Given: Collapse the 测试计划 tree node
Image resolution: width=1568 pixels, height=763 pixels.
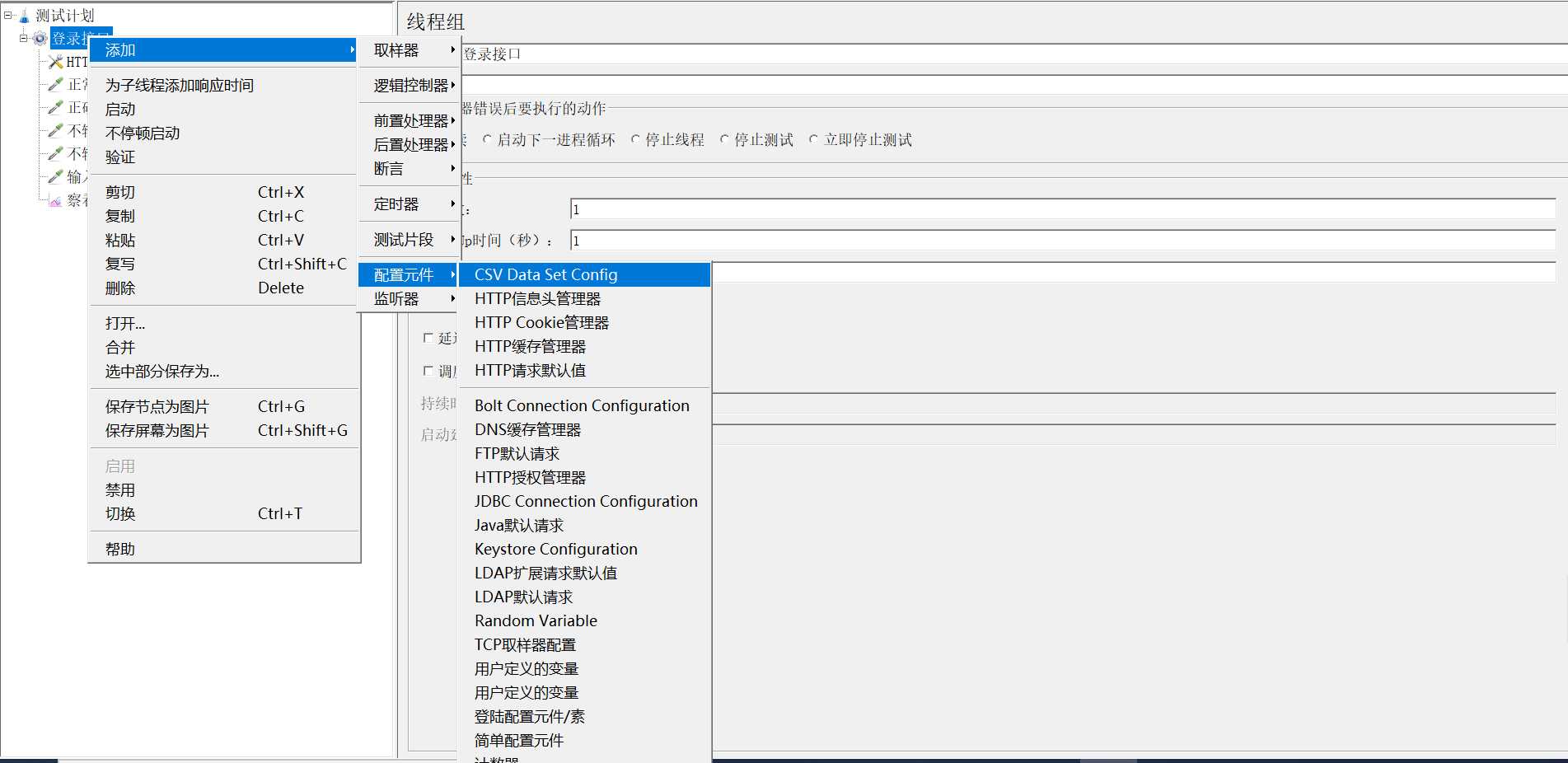Looking at the screenshot, I should [x=8, y=16].
